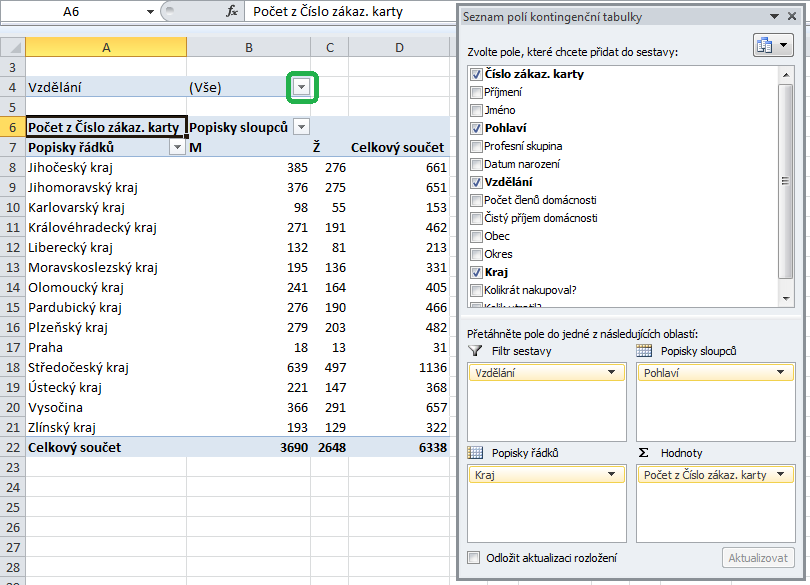Image resolution: width=810 pixels, height=585 pixels.
Task: Select the Olomoucký kraj cell
Action: click(106, 287)
